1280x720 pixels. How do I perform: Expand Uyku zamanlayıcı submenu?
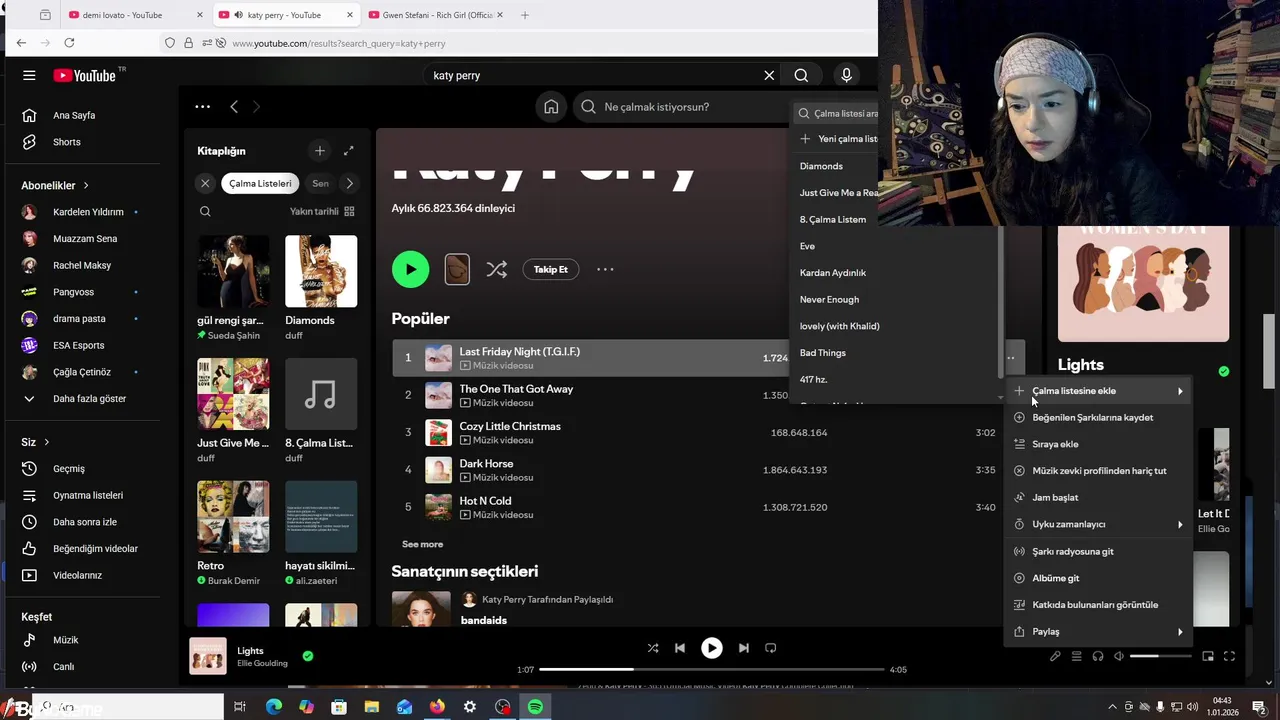1099,524
